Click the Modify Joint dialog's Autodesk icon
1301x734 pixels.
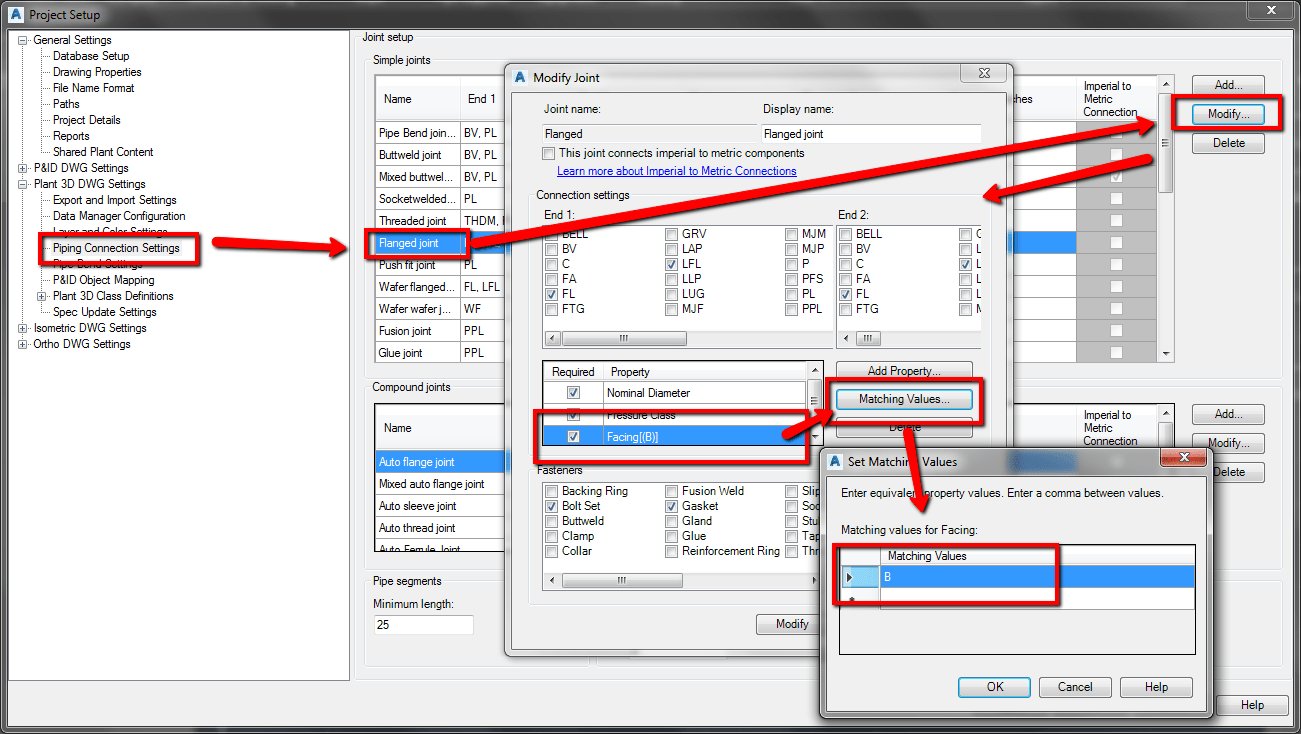(x=520, y=77)
